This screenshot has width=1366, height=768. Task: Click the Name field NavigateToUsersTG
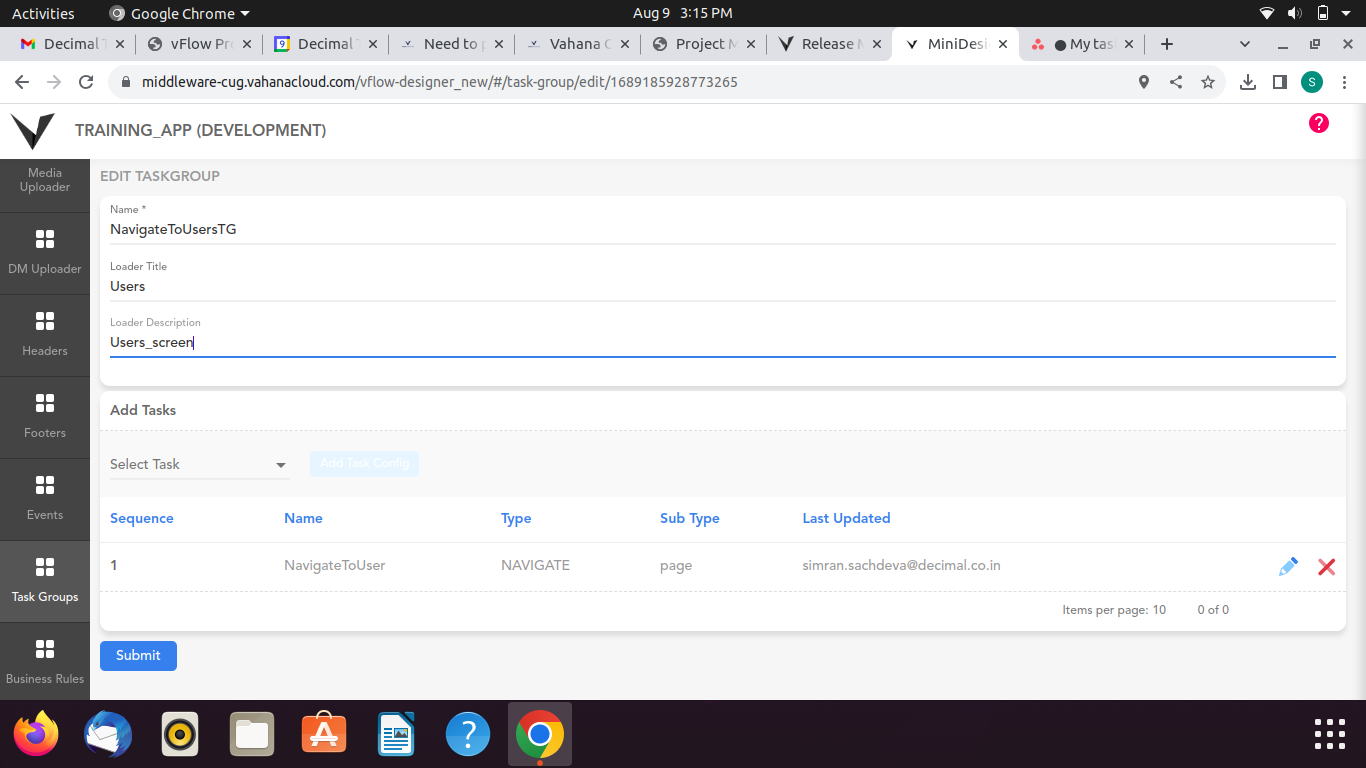click(722, 229)
